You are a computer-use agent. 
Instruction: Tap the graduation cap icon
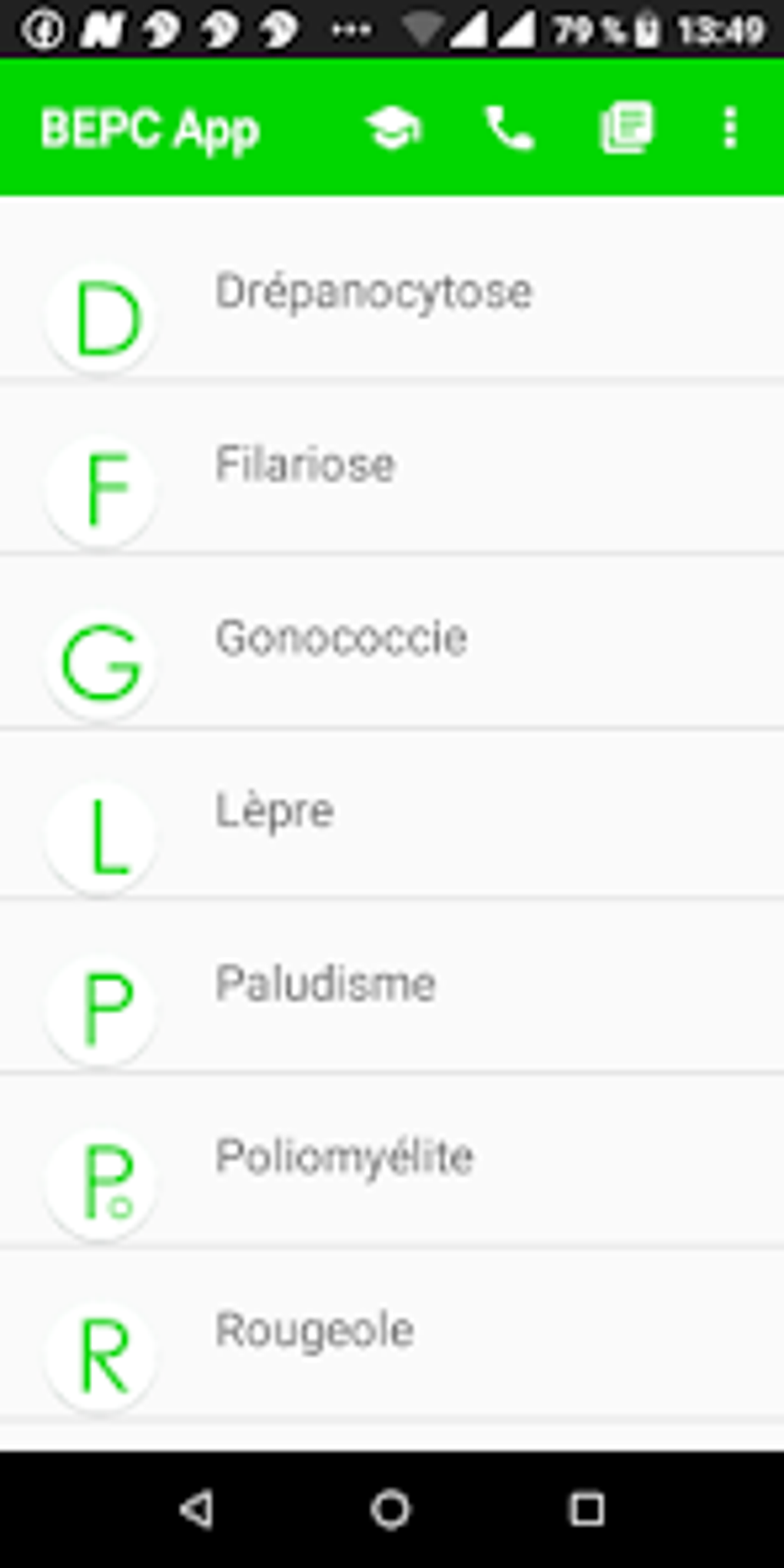tap(393, 128)
